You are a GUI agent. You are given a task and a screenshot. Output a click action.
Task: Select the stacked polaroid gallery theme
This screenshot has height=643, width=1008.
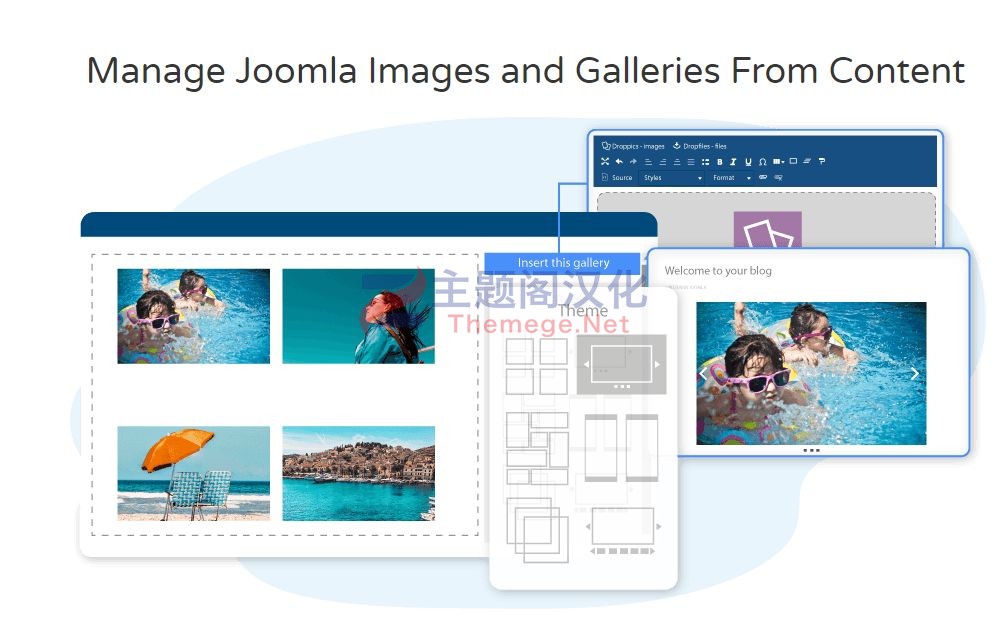538,530
